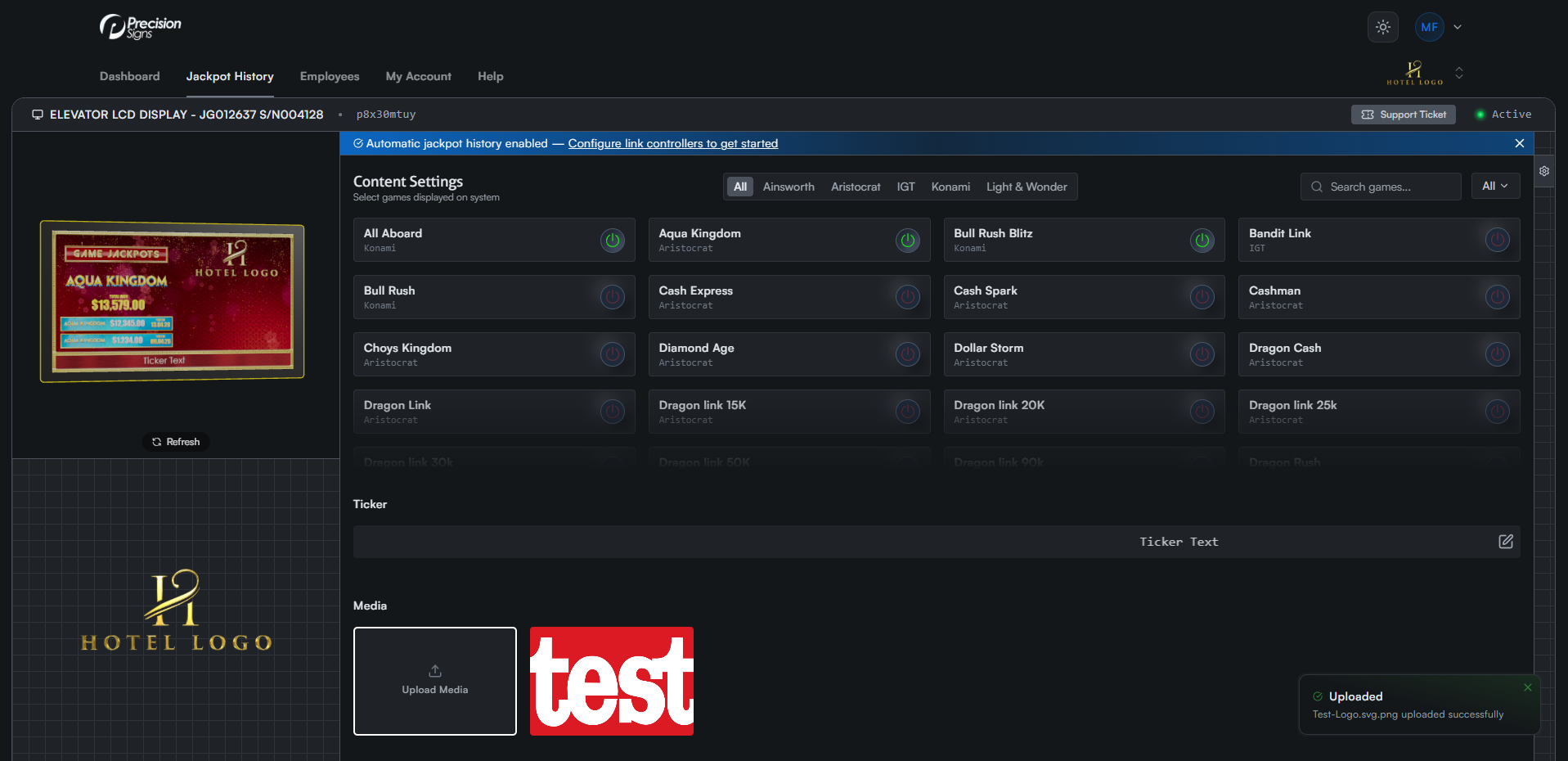Turn off the Aqua Kingdom game toggle

907,241
